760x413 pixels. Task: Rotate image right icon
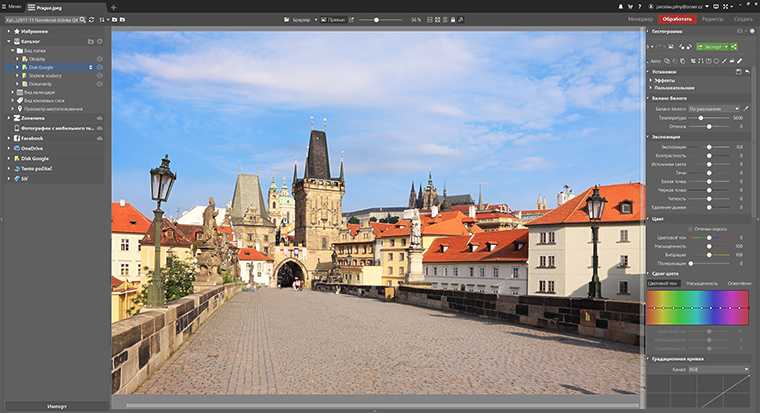tap(689, 47)
